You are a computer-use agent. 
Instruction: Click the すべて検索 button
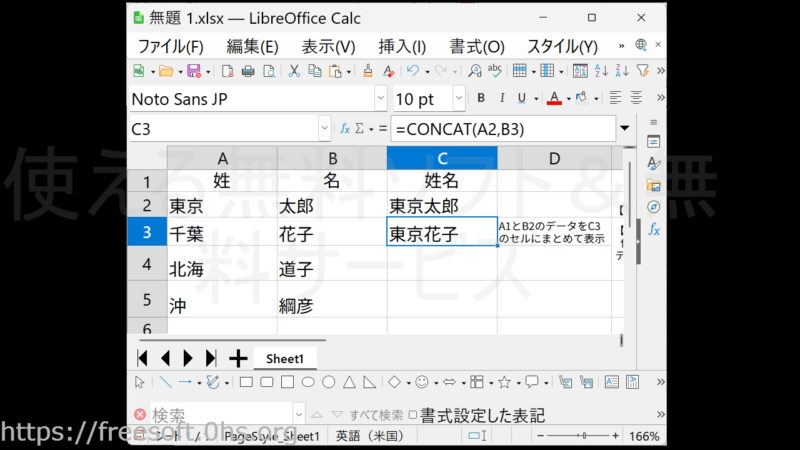point(376,414)
